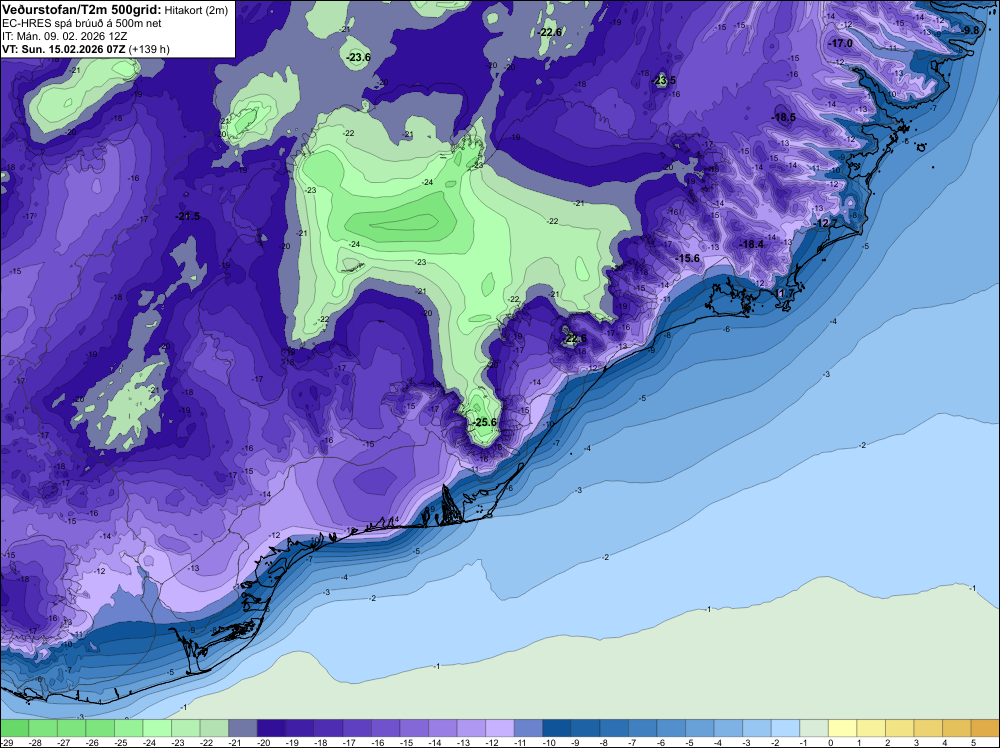
Task: Click the bold -25.6 minimum temperature value
Action: pyautogui.click(x=484, y=422)
